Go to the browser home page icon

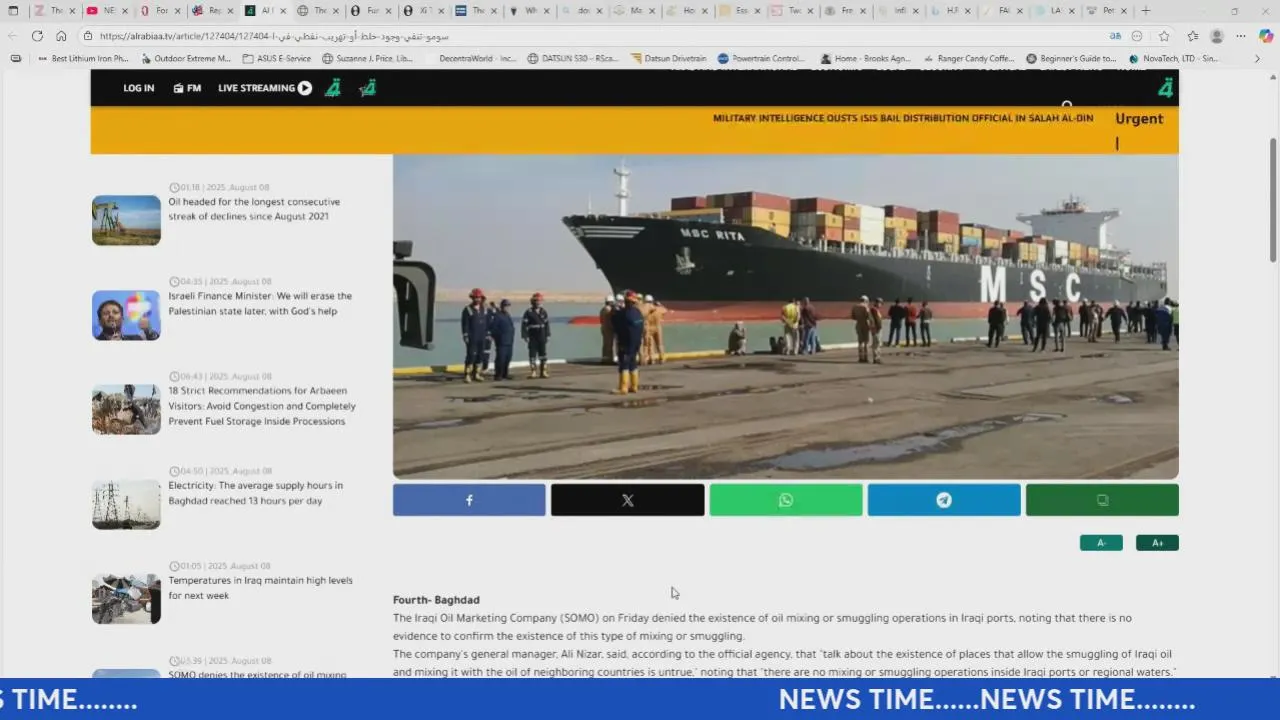[x=61, y=36]
